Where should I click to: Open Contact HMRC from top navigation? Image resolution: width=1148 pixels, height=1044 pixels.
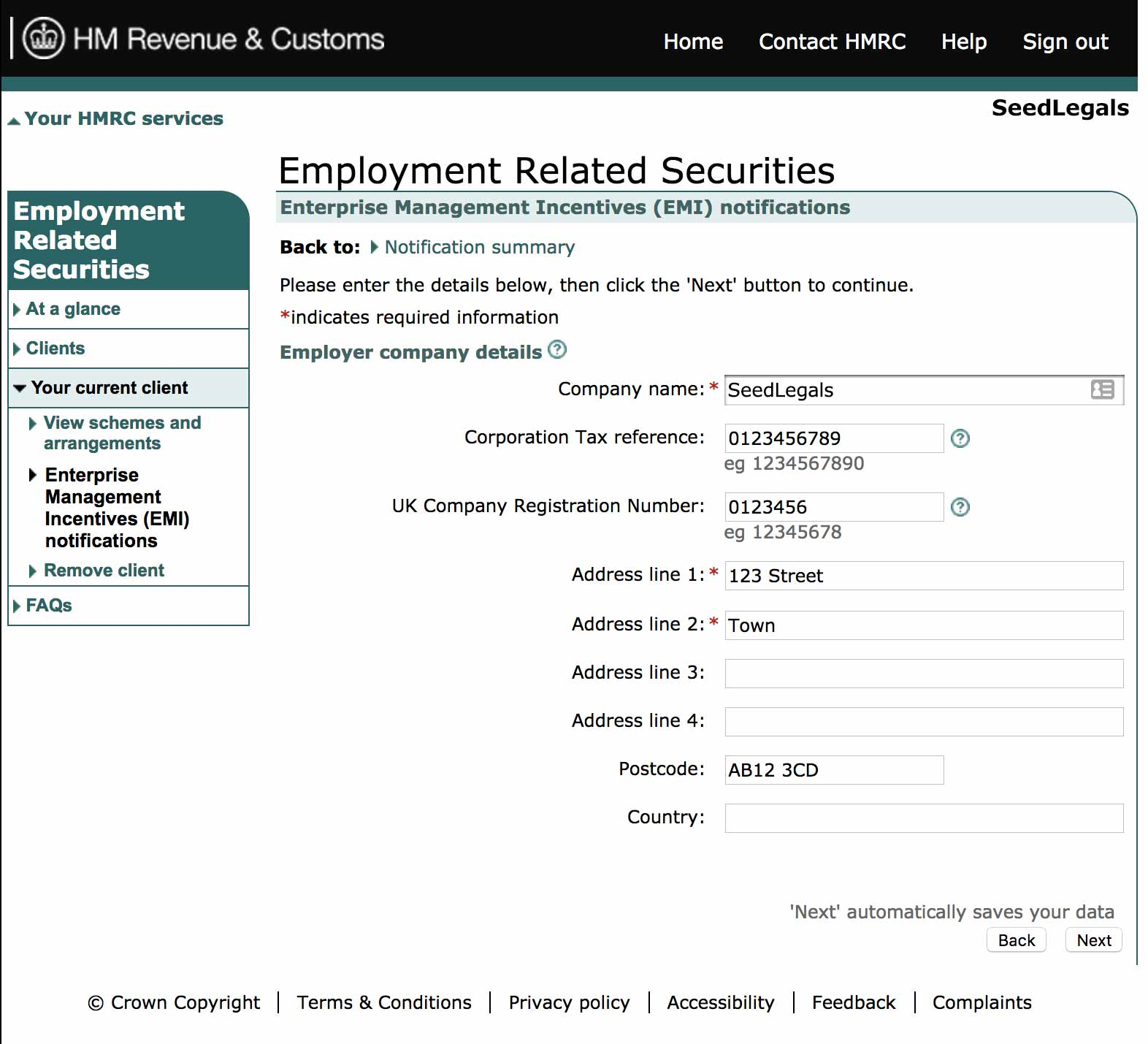pyautogui.click(x=832, y=42)
